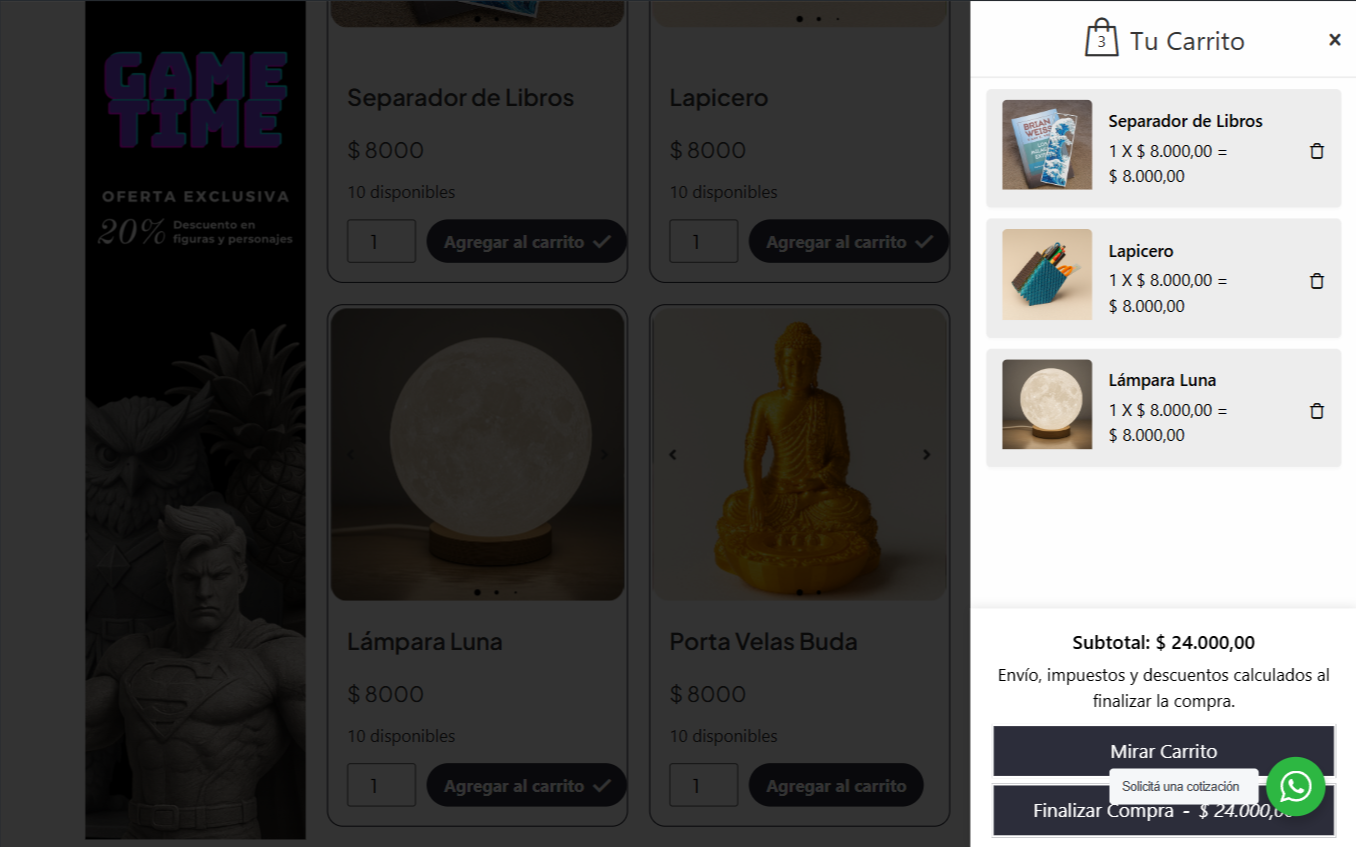Open Separador de Libros cart thumbnail
Viewport: 1356px width, 847px height.
(x=1047, y=145)
